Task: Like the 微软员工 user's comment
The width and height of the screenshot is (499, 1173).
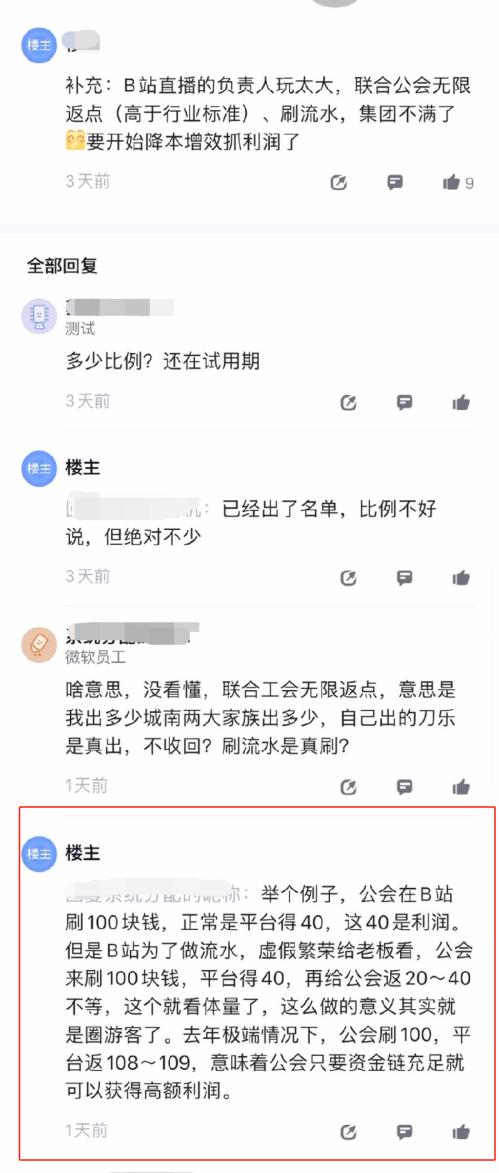Action: [x=461, y=787]
